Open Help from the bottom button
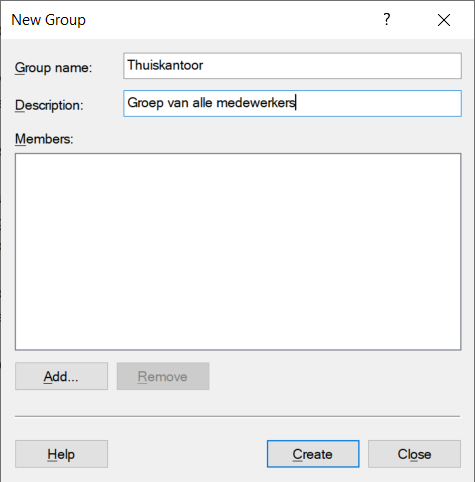The height and width of the screenshot is (482, 475). point(61,454)
